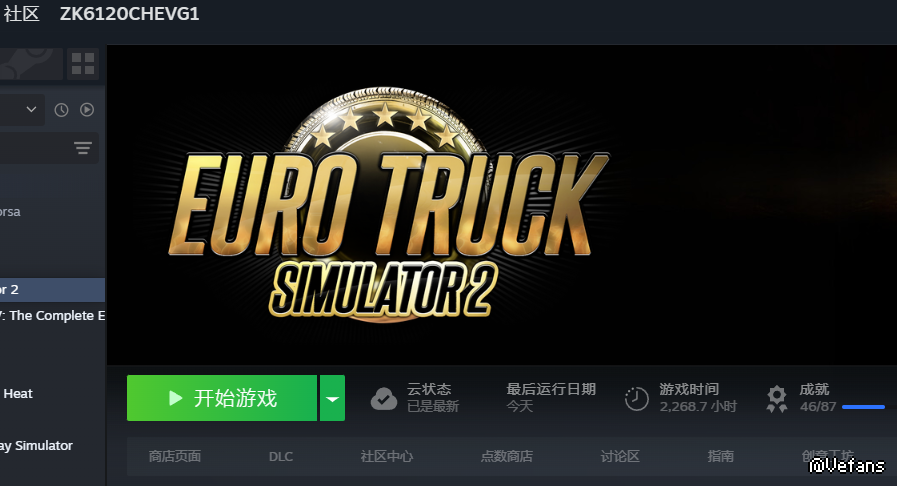Select the Heat game in sidebar
The width and height of the screenshot is (897, 486).
click(17, 394)
